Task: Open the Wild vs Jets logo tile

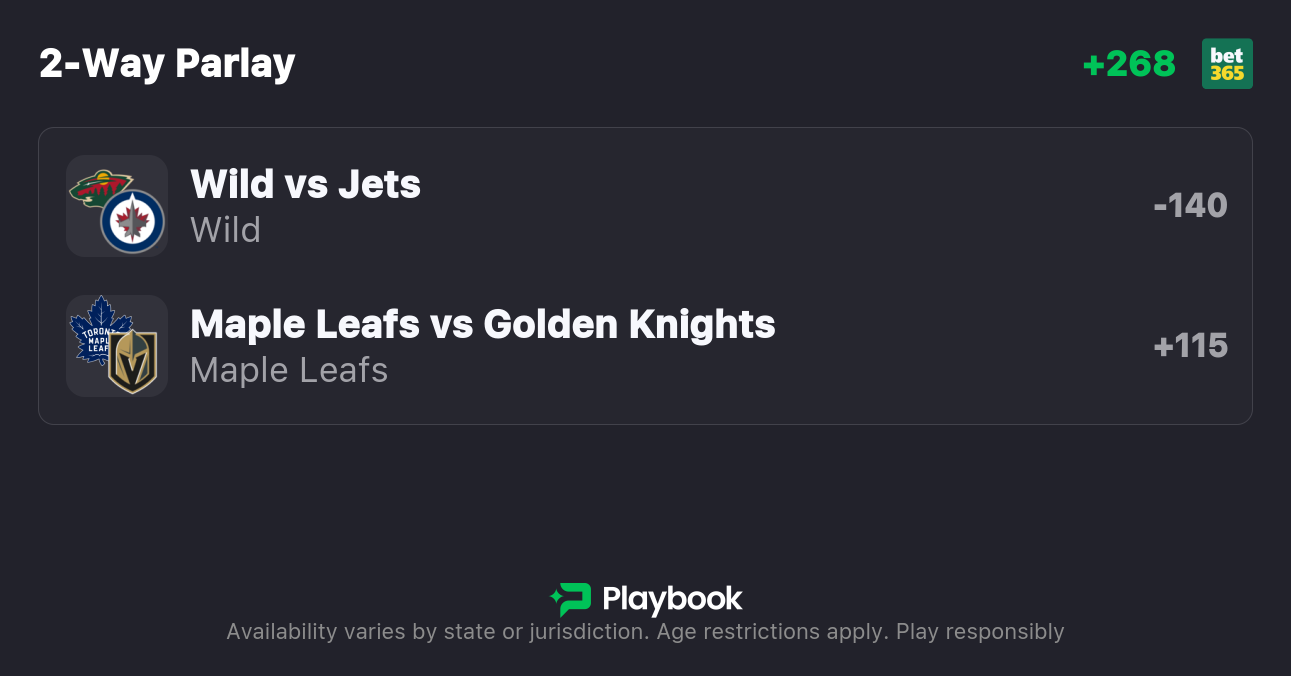Action: click(x=116, y=205)
